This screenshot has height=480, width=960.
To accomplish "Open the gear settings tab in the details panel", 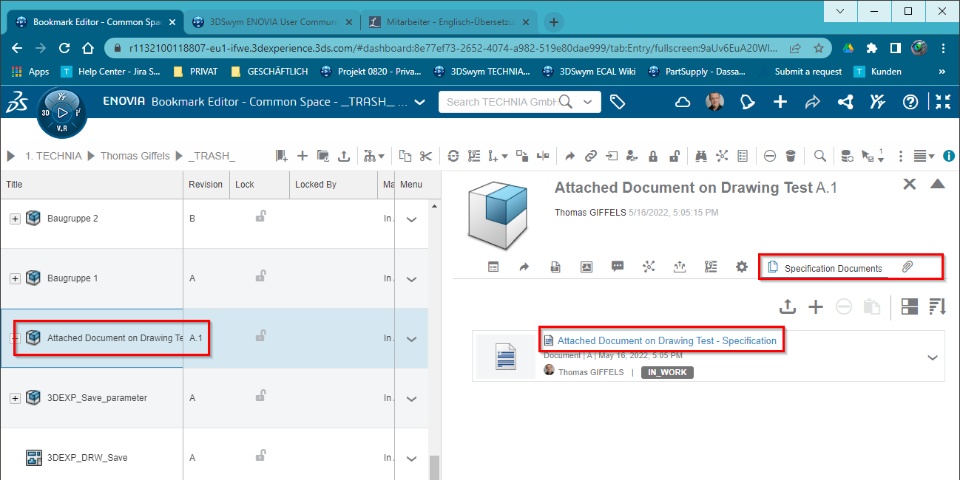I will pyautogui.click(x=741, y=266).
